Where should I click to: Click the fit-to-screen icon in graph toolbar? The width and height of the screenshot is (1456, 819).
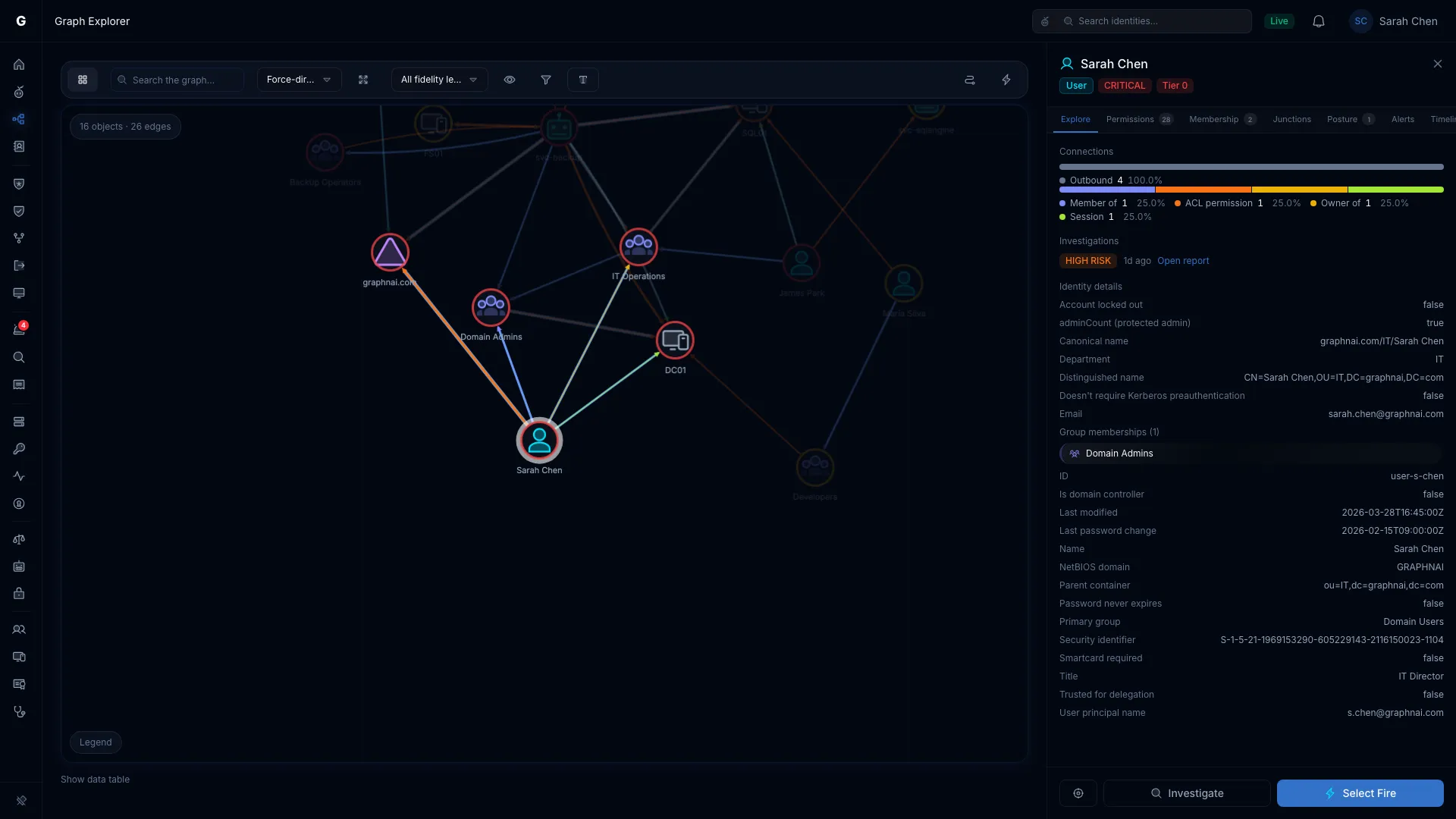tap(363, 80)
